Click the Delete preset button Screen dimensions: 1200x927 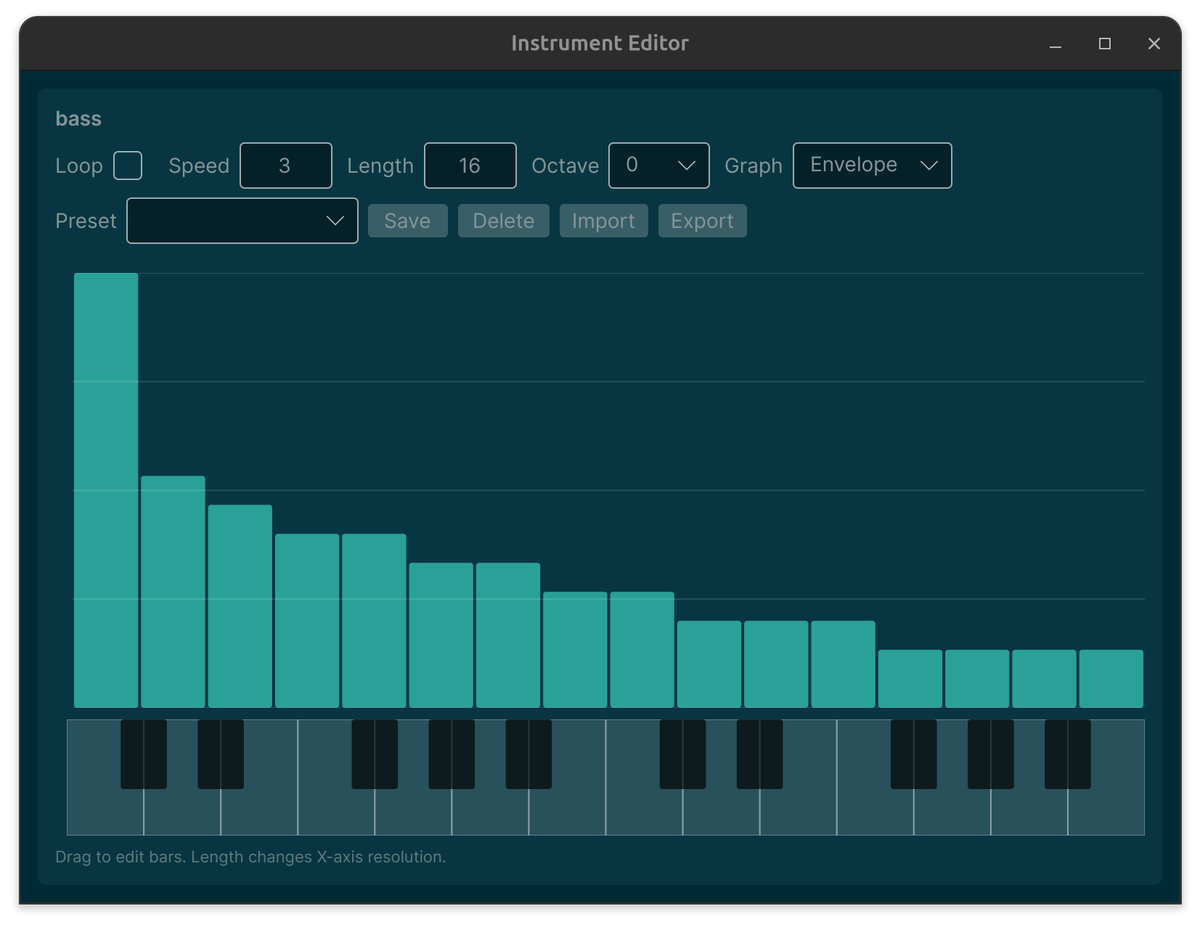pyautogui.click(x=503, y=221)
